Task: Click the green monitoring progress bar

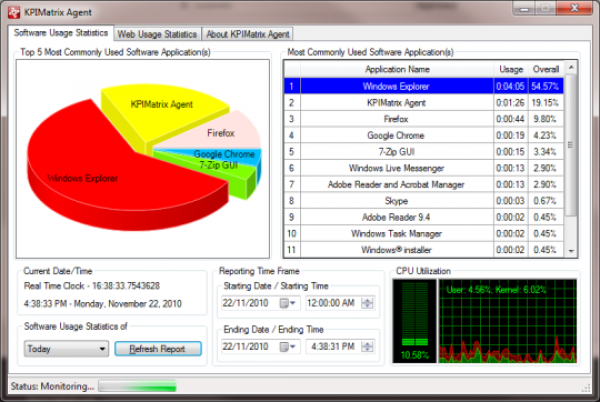Action: (137, 386)
